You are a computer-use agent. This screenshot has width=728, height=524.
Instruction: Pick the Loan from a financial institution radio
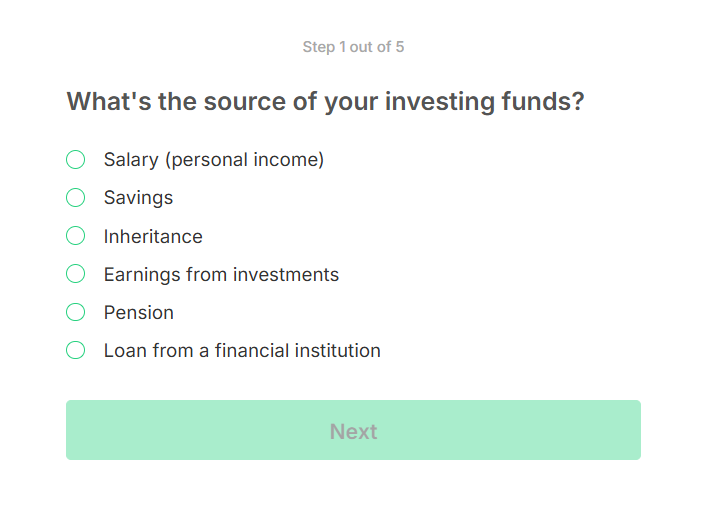coord(75,350)
